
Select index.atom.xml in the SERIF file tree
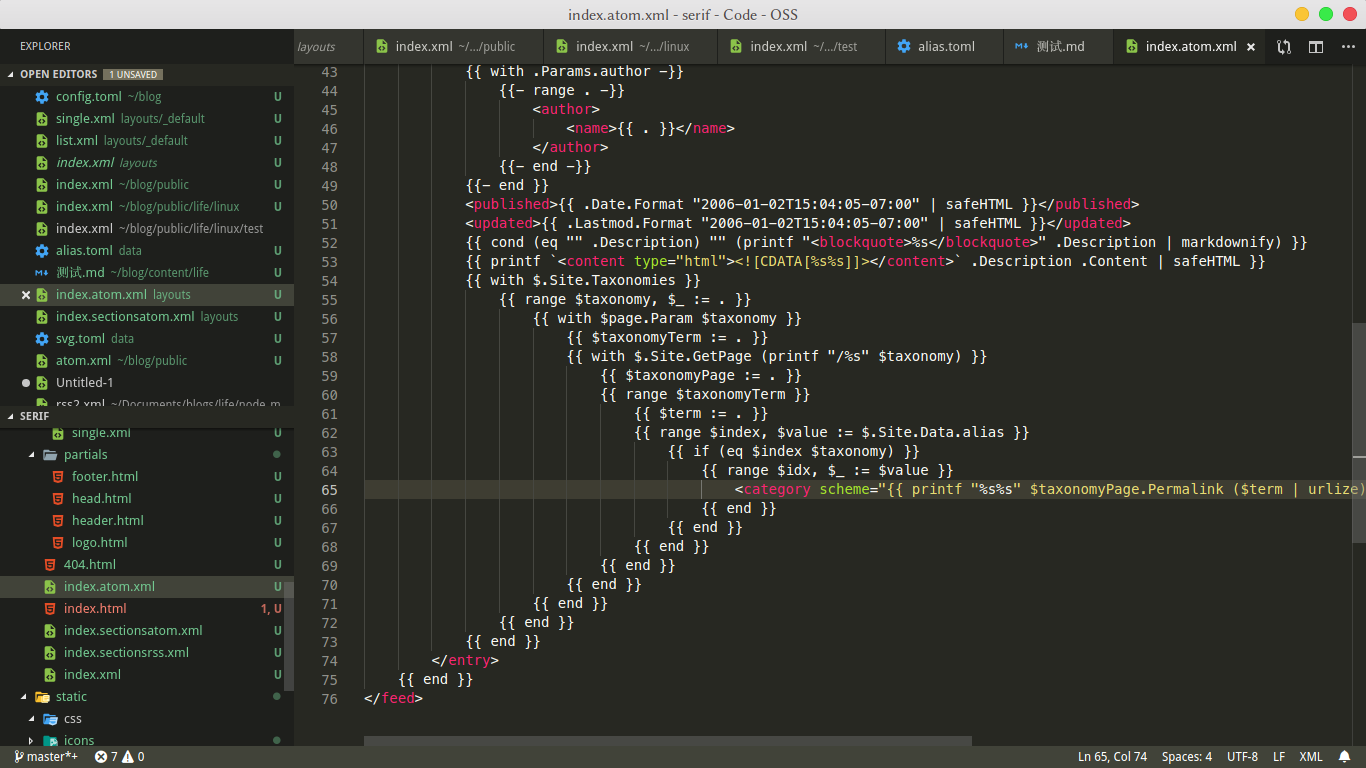click(147, 587)
